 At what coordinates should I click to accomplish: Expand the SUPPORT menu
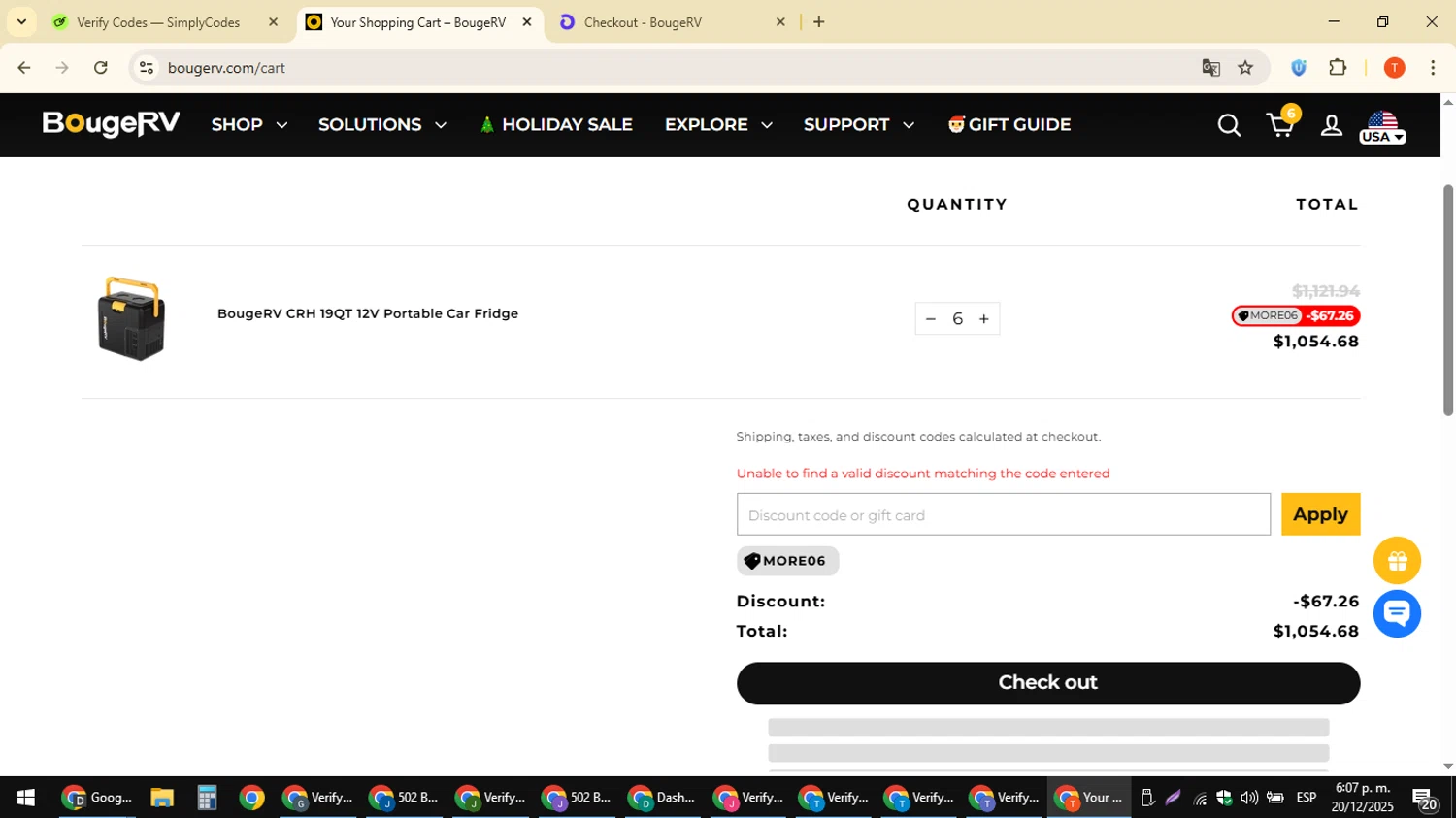point(859,125)
